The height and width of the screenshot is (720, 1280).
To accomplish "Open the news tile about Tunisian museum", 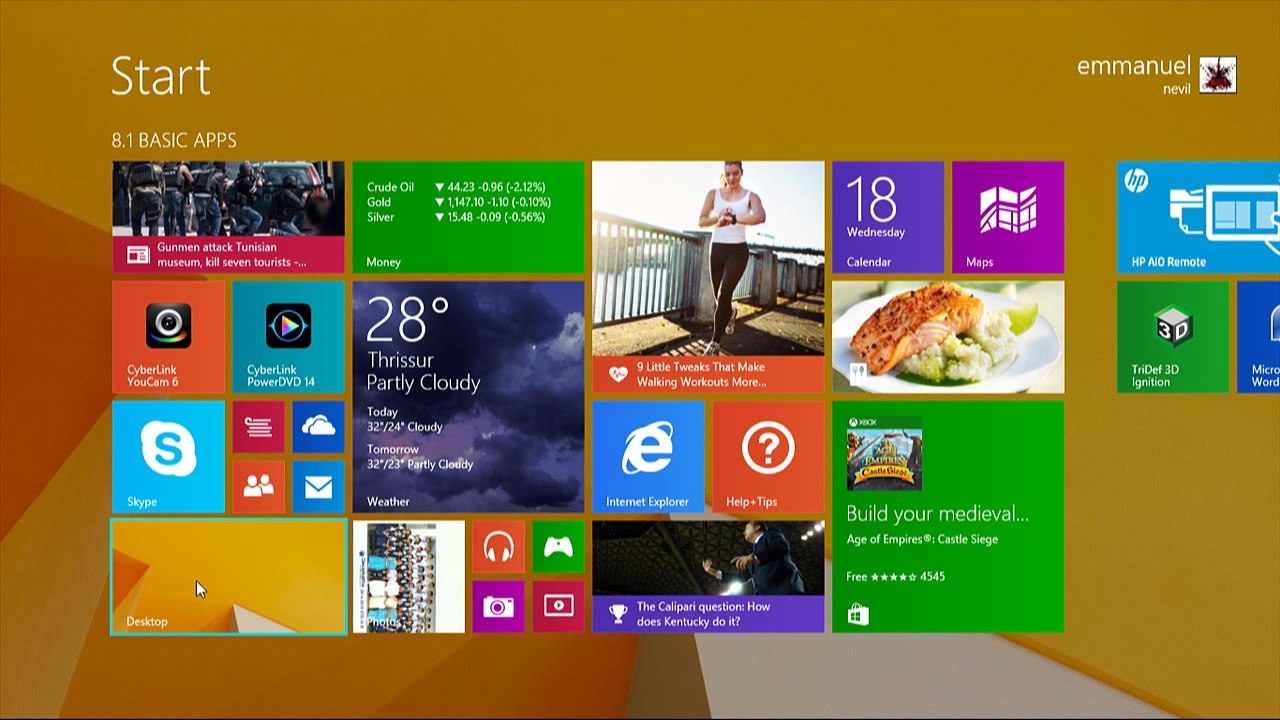I will tap(228, 217).
